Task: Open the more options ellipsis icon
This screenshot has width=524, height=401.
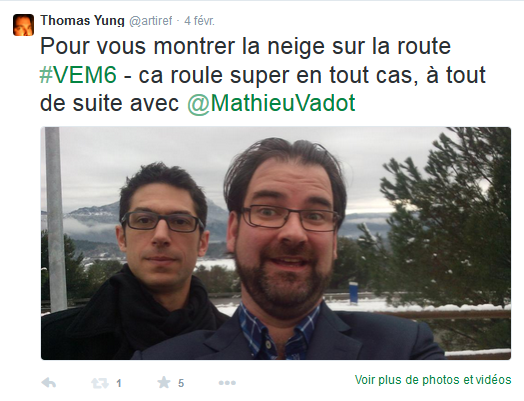Action: tap(227, 383)
